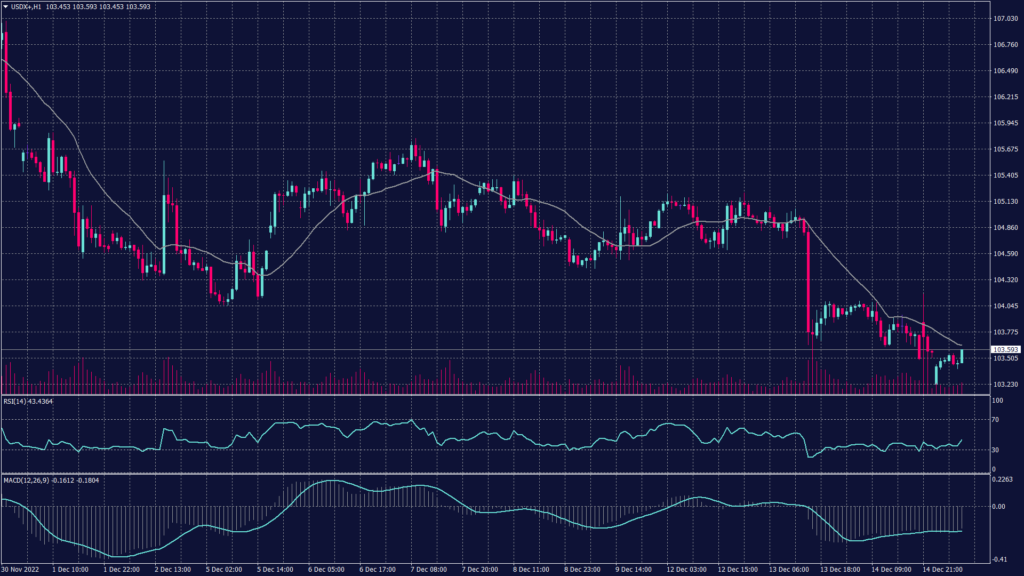This screenshot has width=1024, height=576.
Task: Click the USDX+,H1 symbol title
Action: pyautogui.click(x=27, y=9)
